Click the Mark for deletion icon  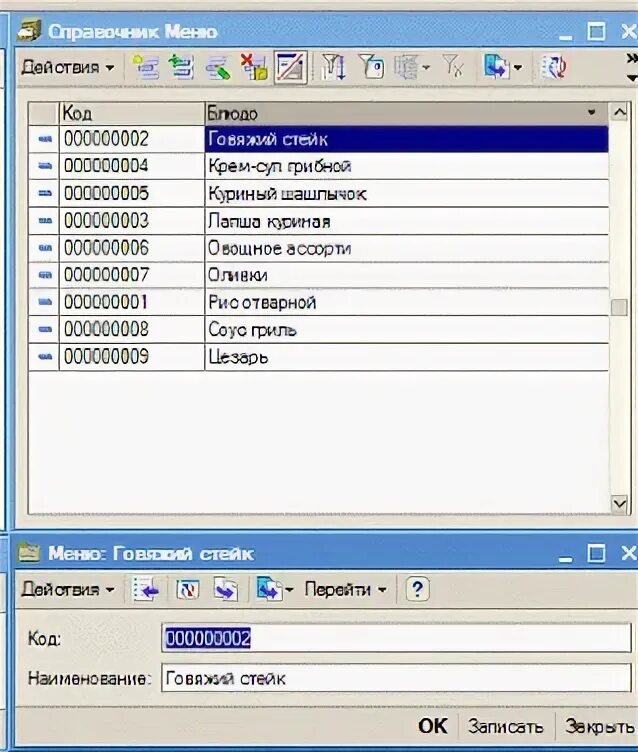[x=254, y=67]
